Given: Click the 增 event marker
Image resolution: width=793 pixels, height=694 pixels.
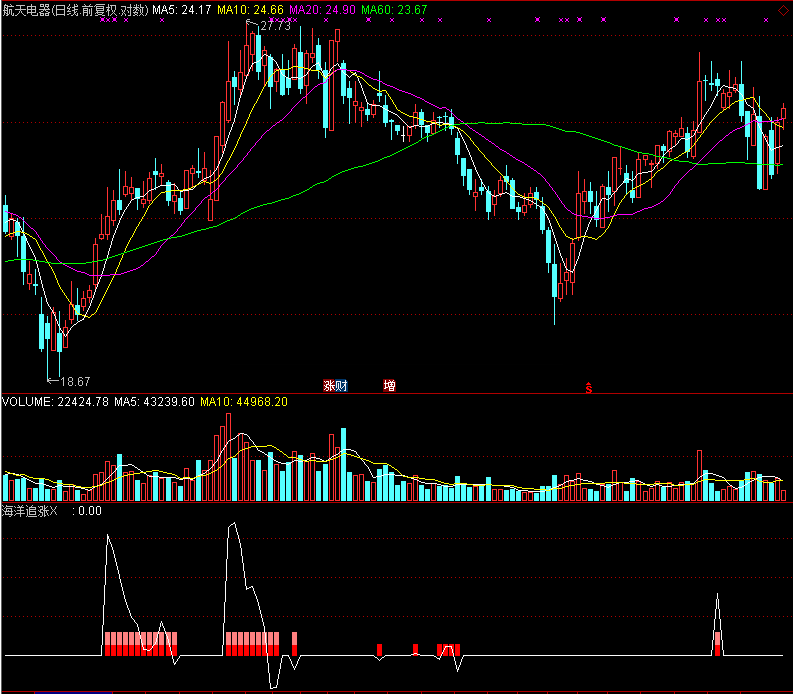Looking at the screenshot, I should (389, 385).
